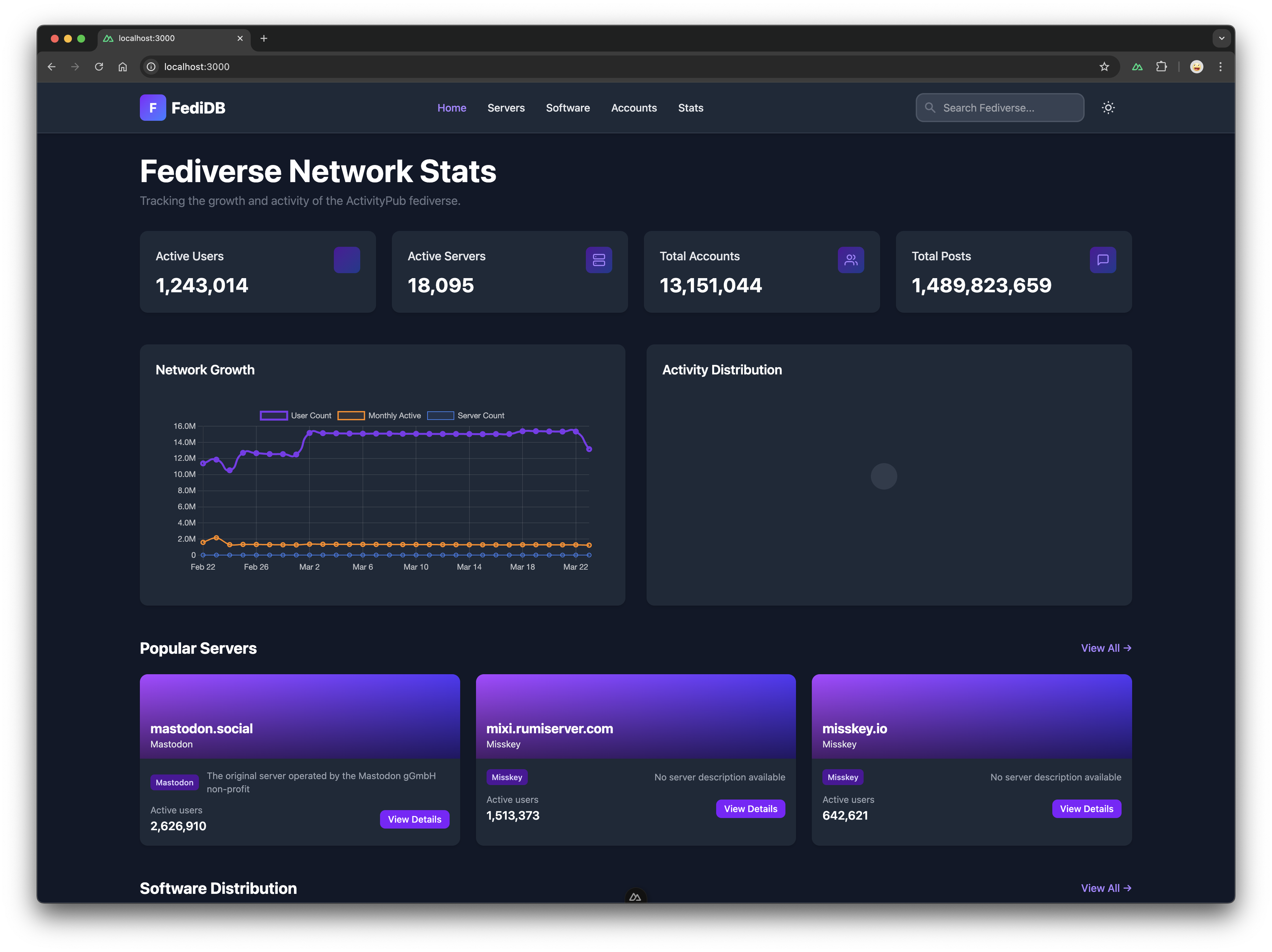Toggle the User Count chart legend
Image resolution: width=1272 pixels, height=952 pixels.
296,416
